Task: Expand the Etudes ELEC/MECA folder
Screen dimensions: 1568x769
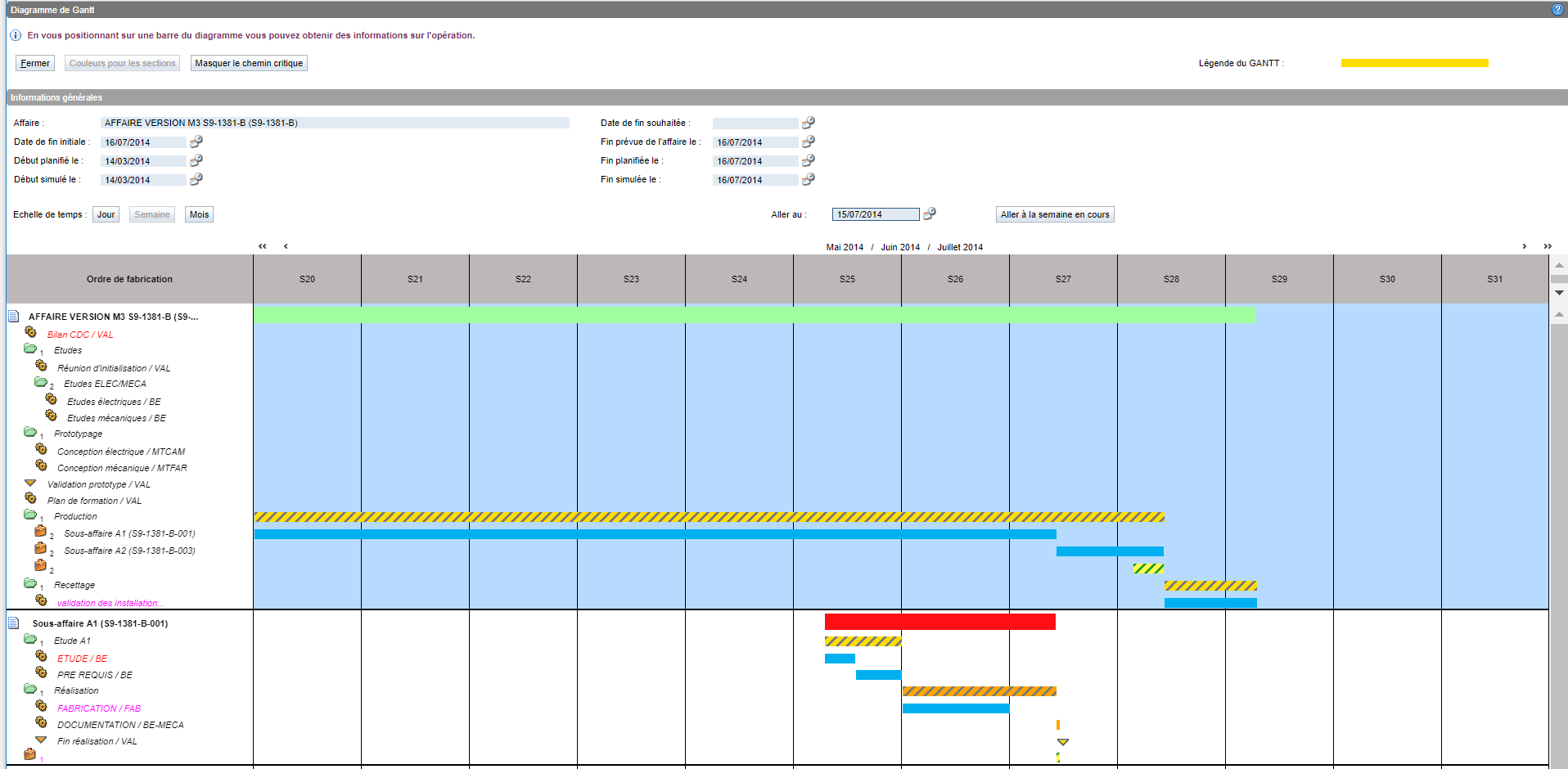Action: click(41, 382)
